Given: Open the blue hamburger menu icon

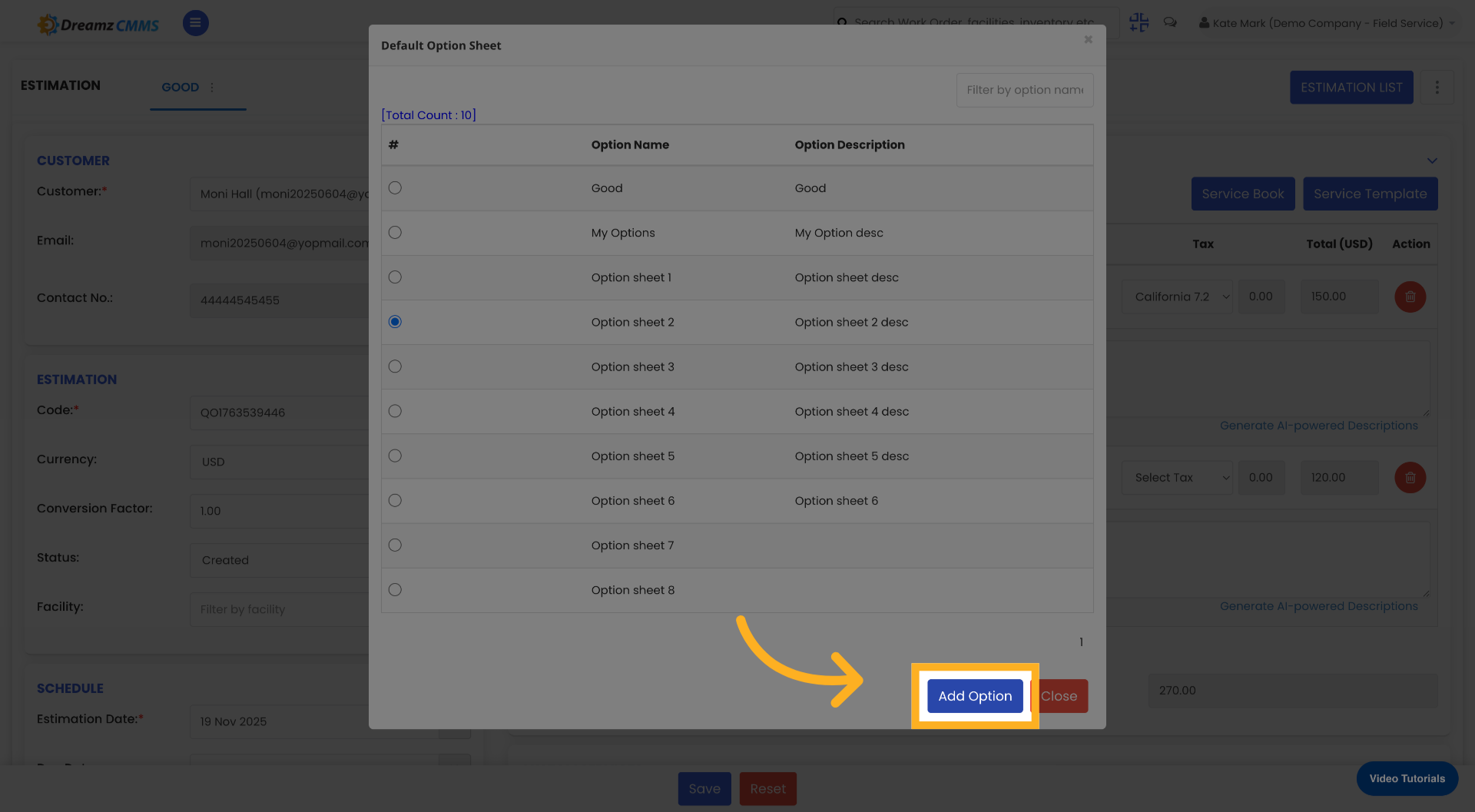Looking at the screenshot, I should [x=195, y=23].
